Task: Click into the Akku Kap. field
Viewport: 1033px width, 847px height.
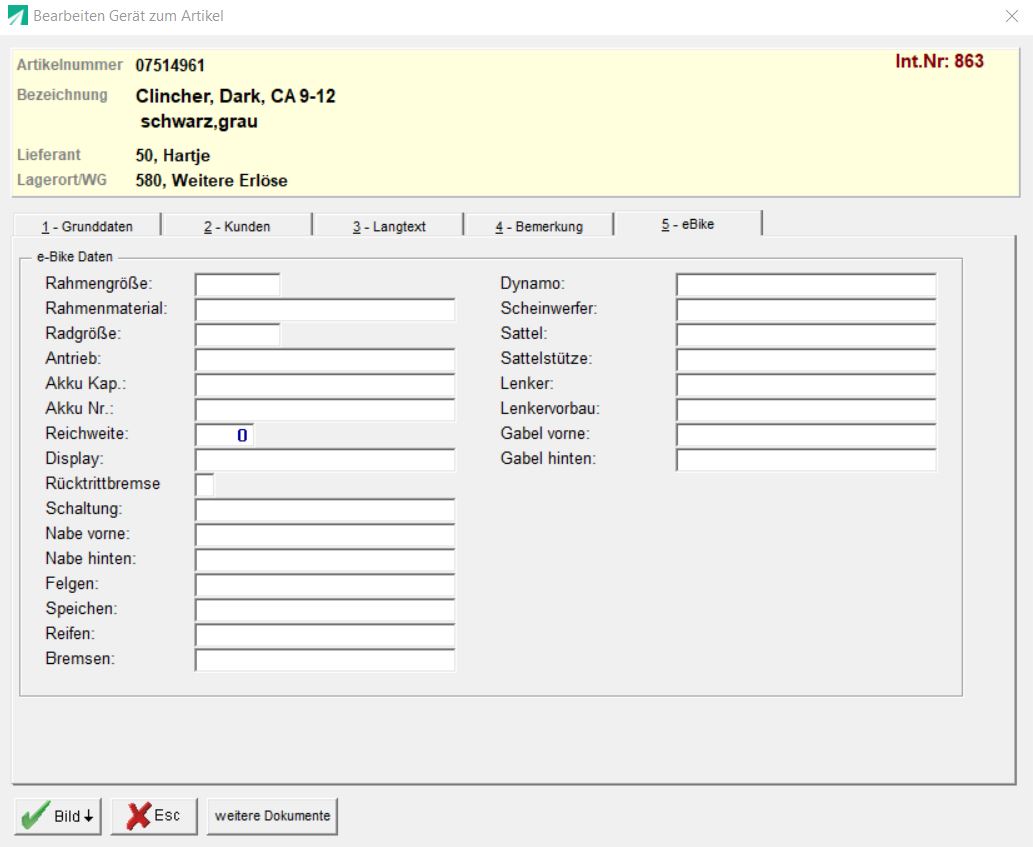Action: pos(324,385)
